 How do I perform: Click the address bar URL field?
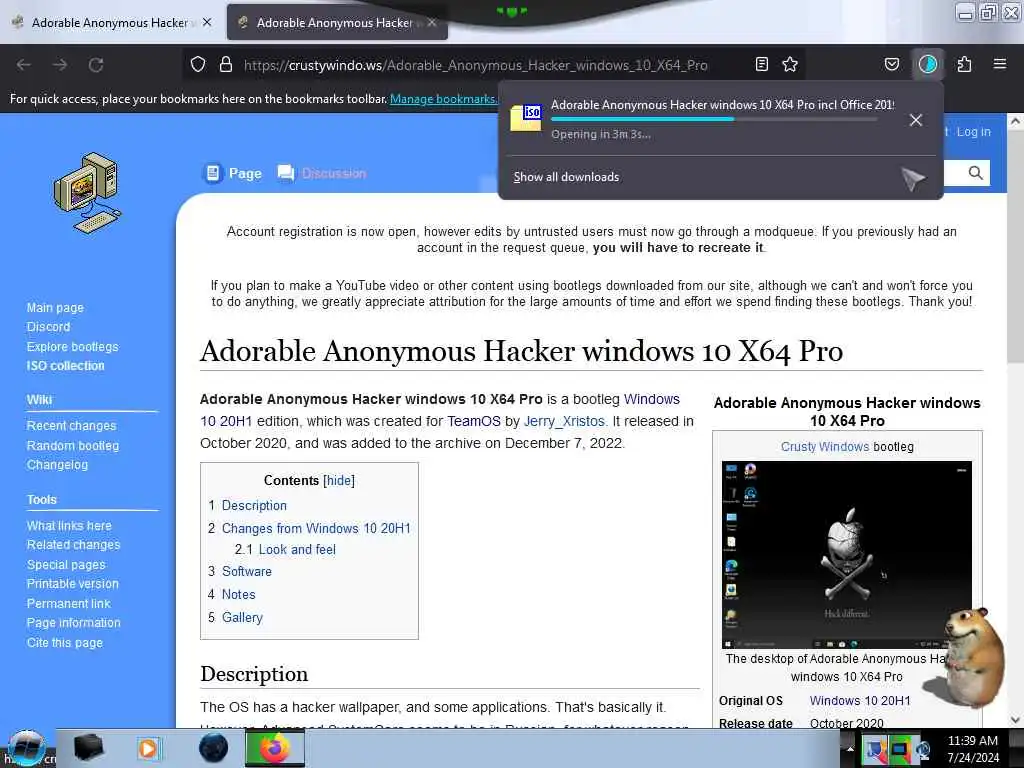[475, 65]
